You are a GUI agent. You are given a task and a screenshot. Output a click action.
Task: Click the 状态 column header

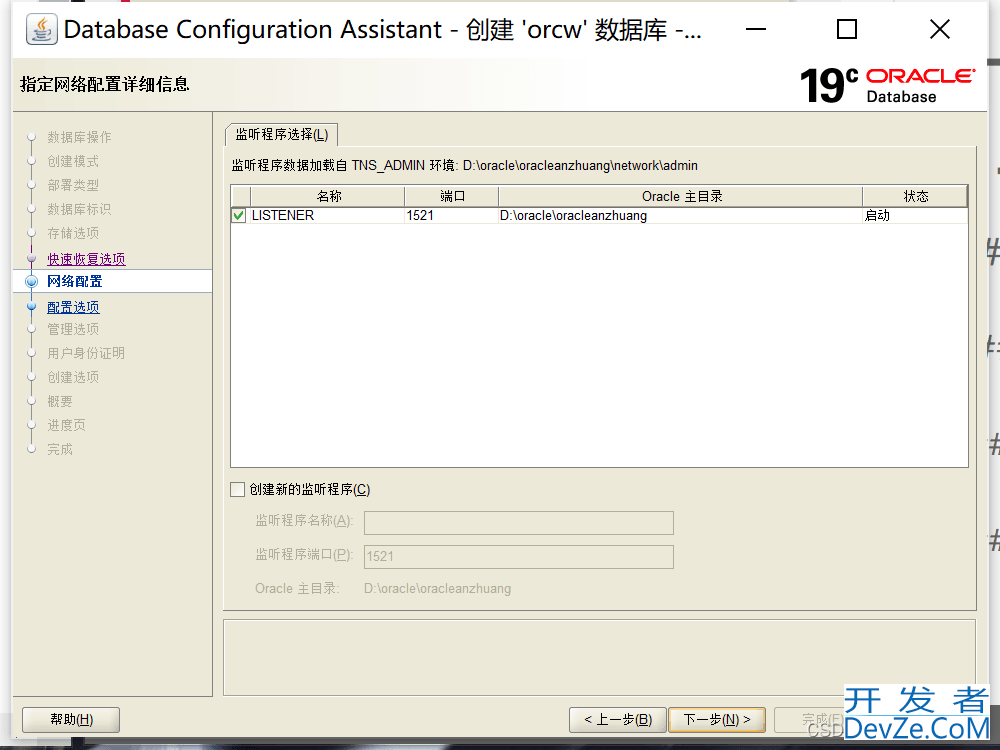[915, 196]
